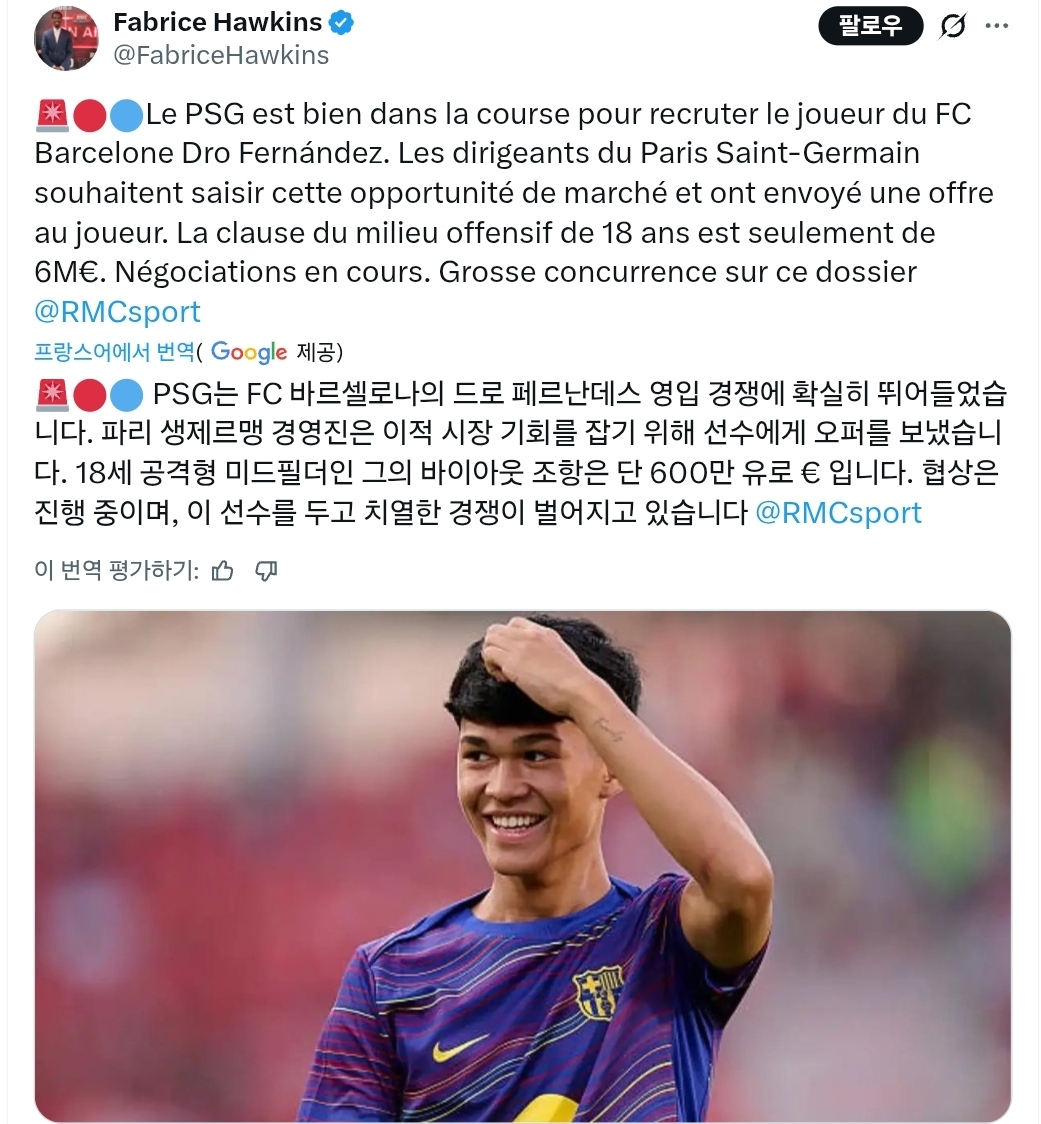The height and width of the screenshot is (1124, 1041).
Task: Click the Grok slash-circle icon
Action: click(x=952, y=27)
